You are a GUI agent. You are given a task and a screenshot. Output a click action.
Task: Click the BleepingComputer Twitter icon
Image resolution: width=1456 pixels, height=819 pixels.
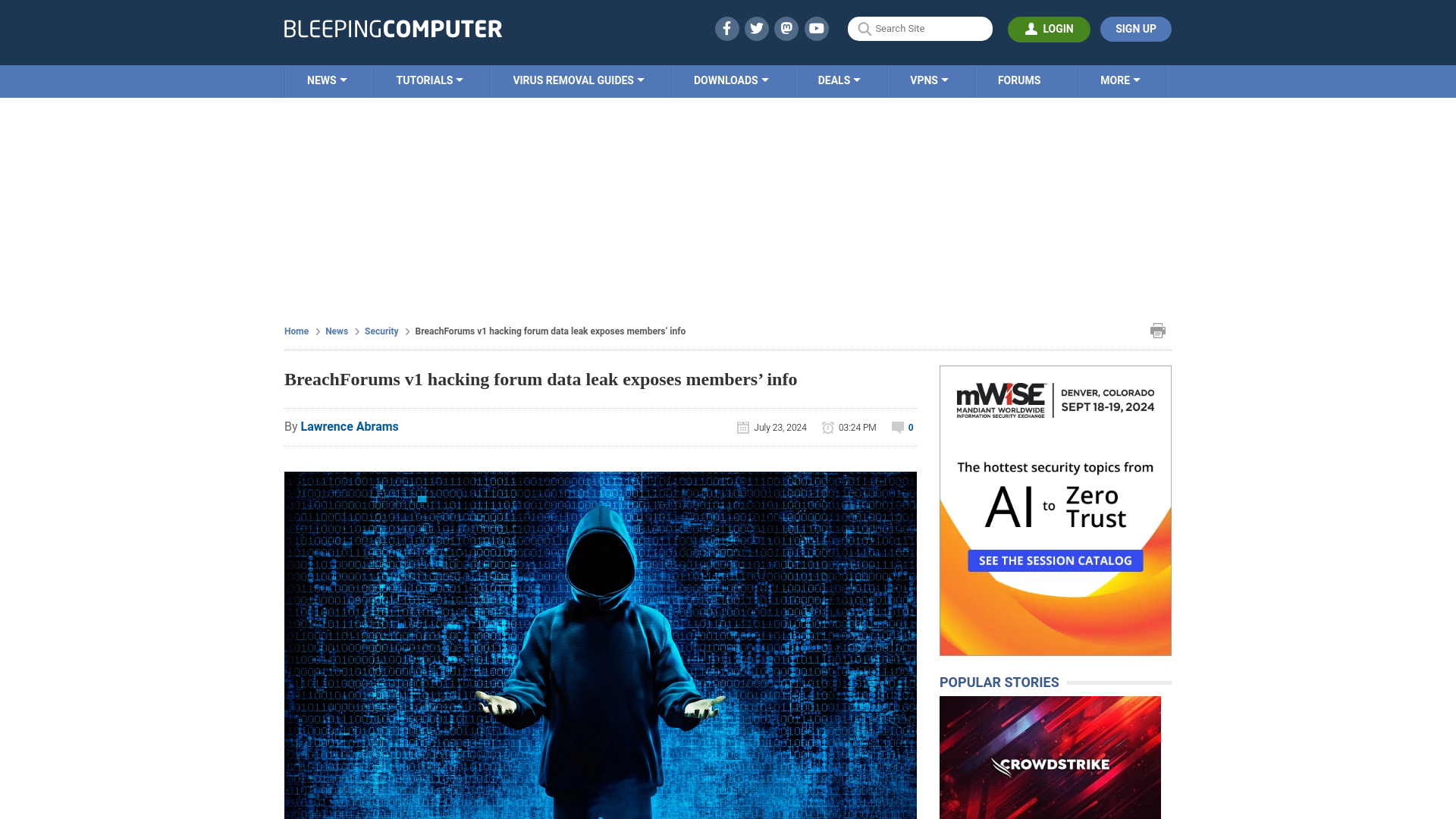(756, 28)
